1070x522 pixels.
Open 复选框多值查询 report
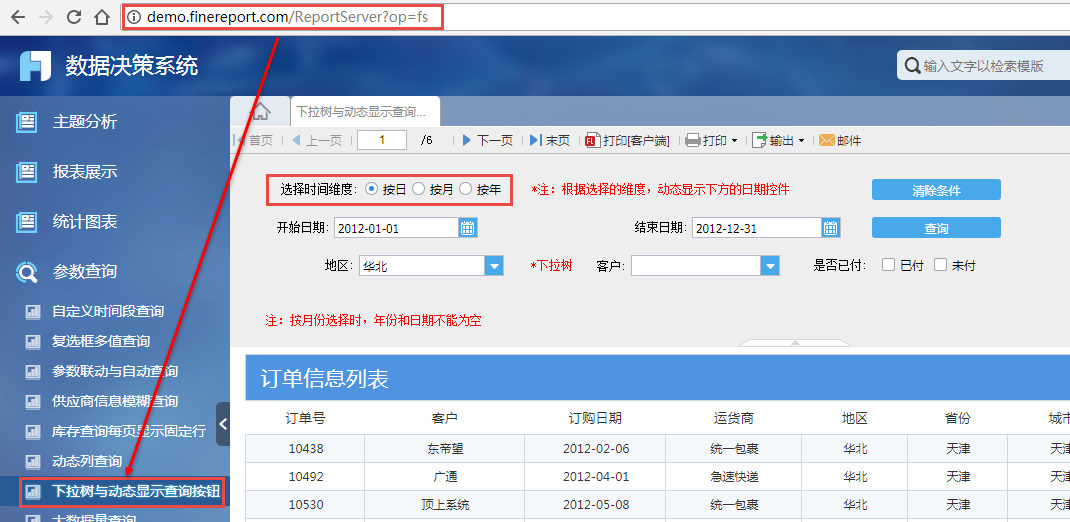(101, 341)
